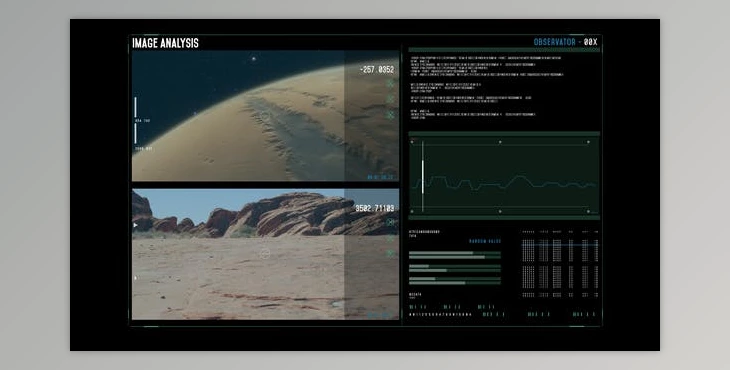Click the upper white vertical bar on planet image
This screenshot has height=370, width=730.
(x=135, y=107)
